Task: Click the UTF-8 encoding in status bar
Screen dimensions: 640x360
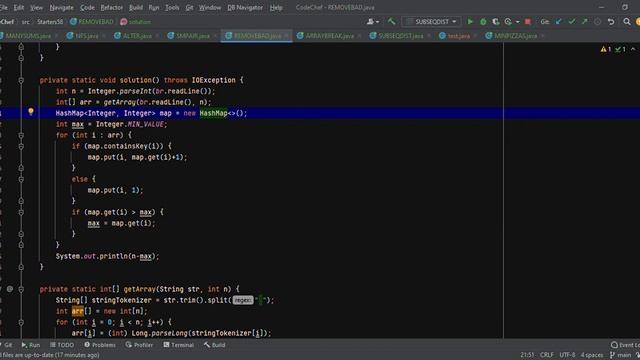Action: tap(567, 355)
